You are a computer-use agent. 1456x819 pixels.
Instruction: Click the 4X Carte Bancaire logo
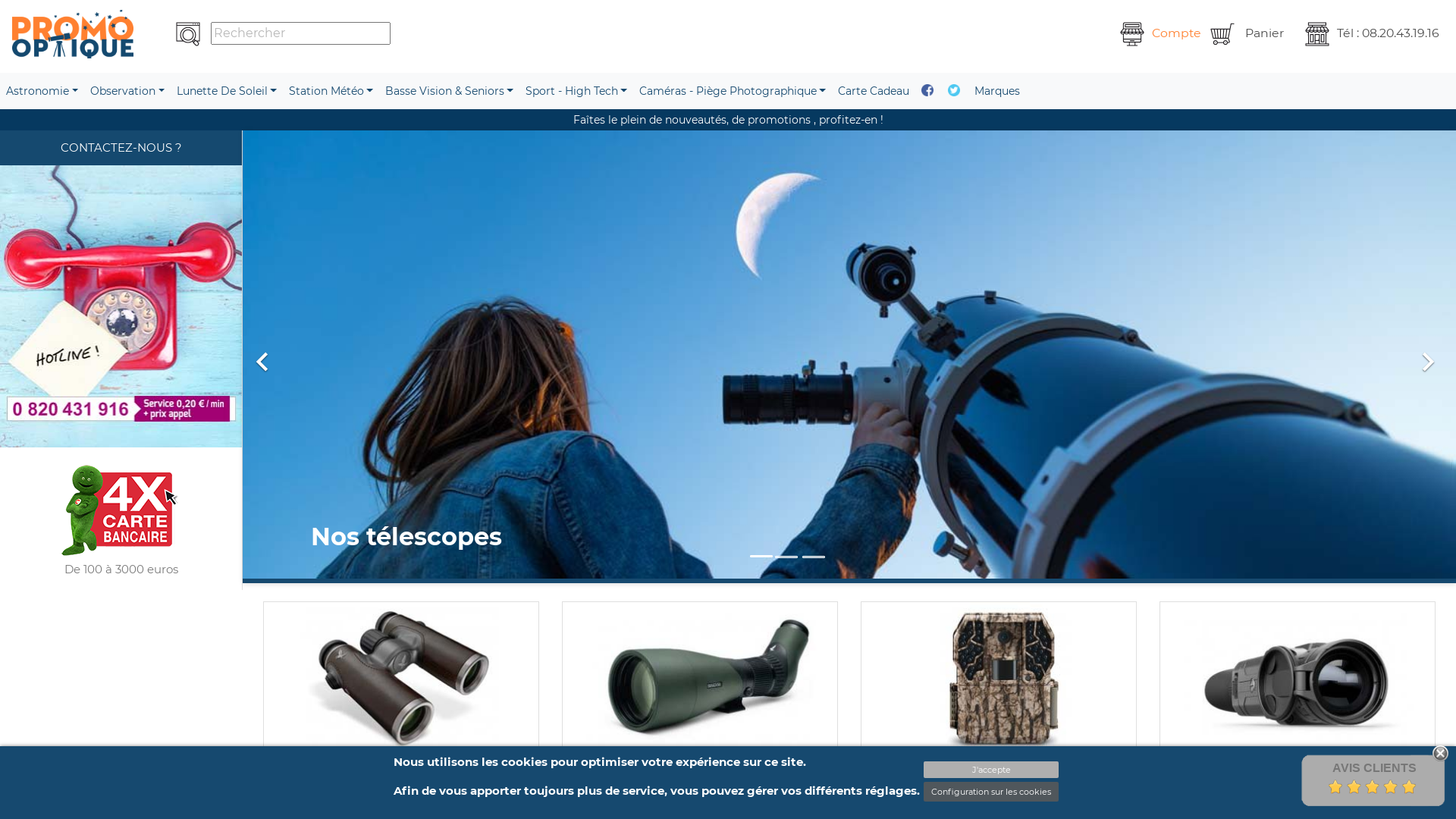pos(120,510)
